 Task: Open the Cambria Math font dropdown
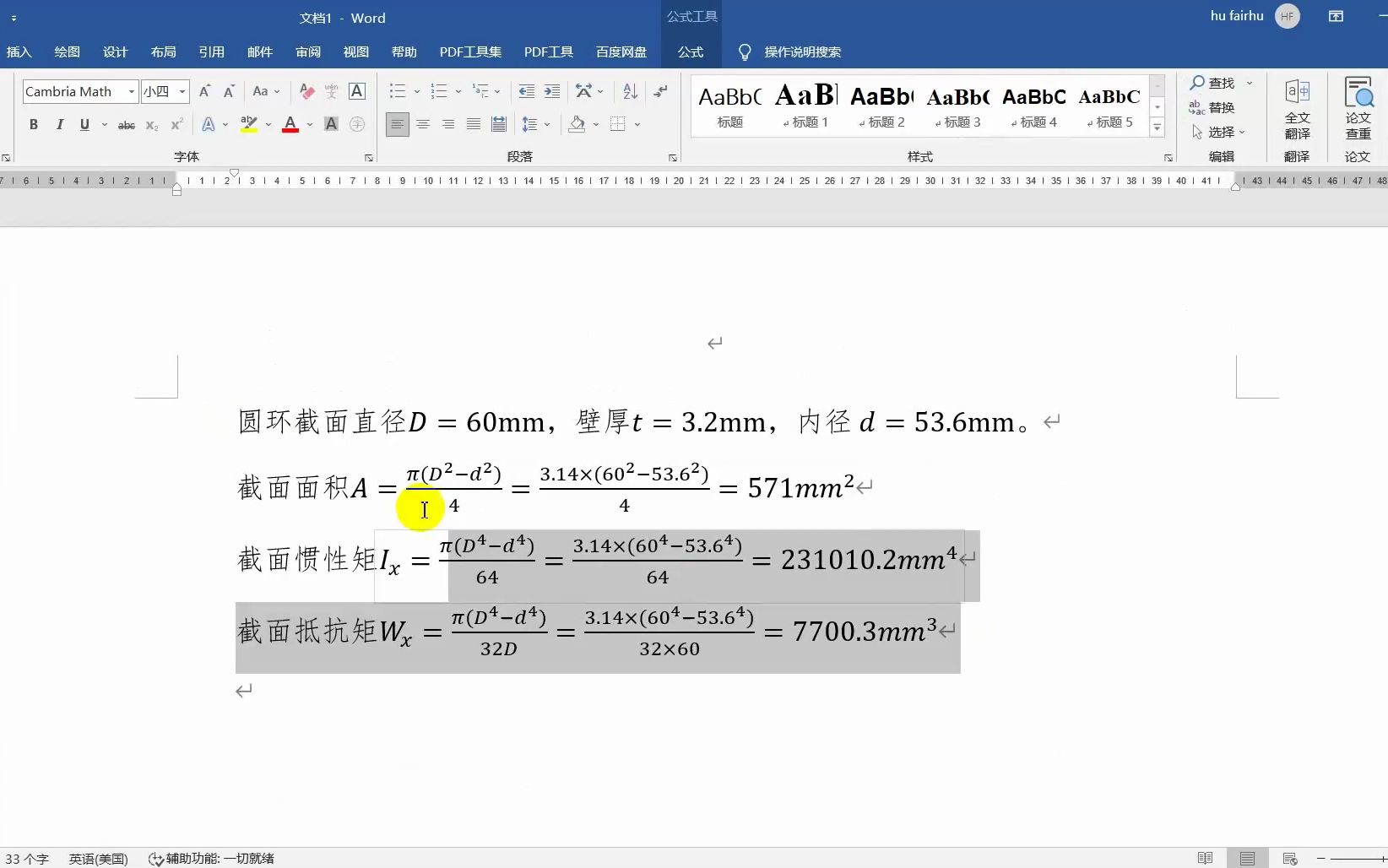coord(131,91)
